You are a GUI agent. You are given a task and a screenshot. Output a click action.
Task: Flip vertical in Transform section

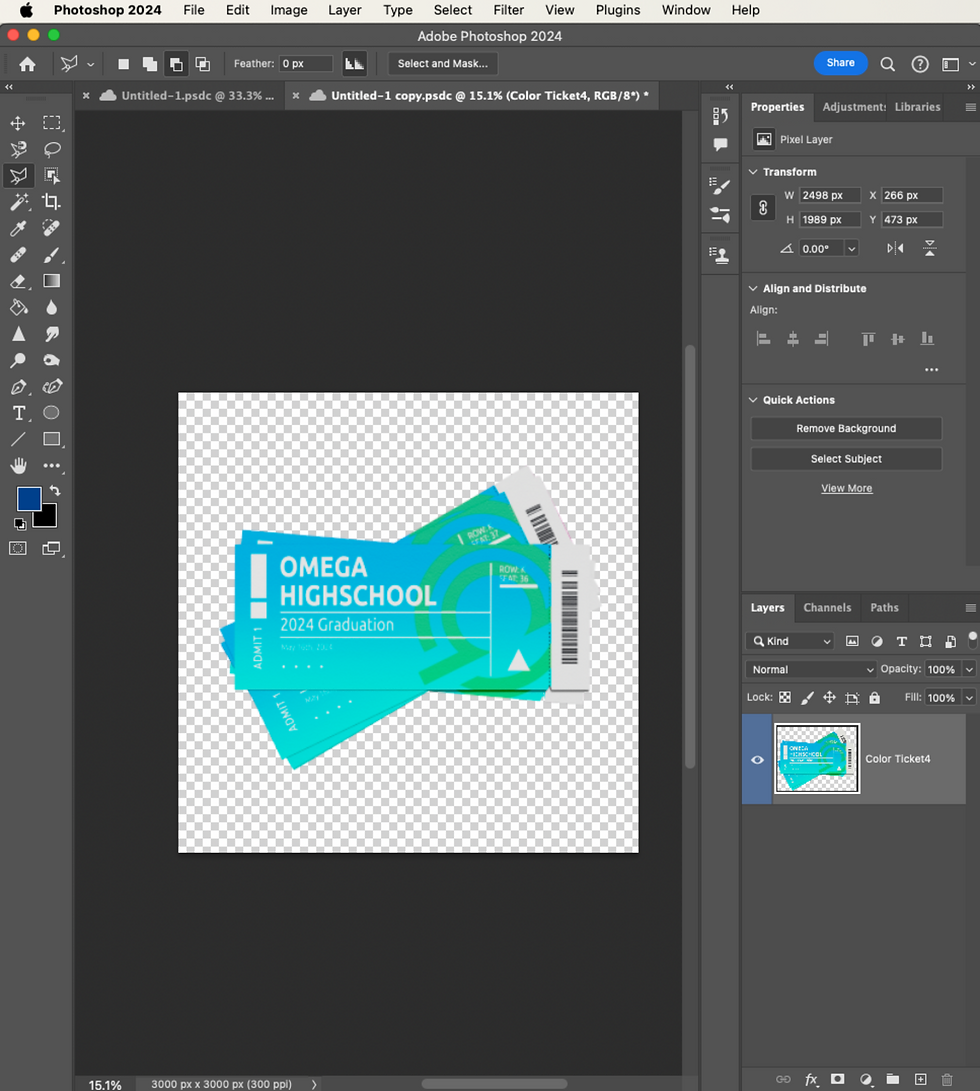tap(930, 248)
